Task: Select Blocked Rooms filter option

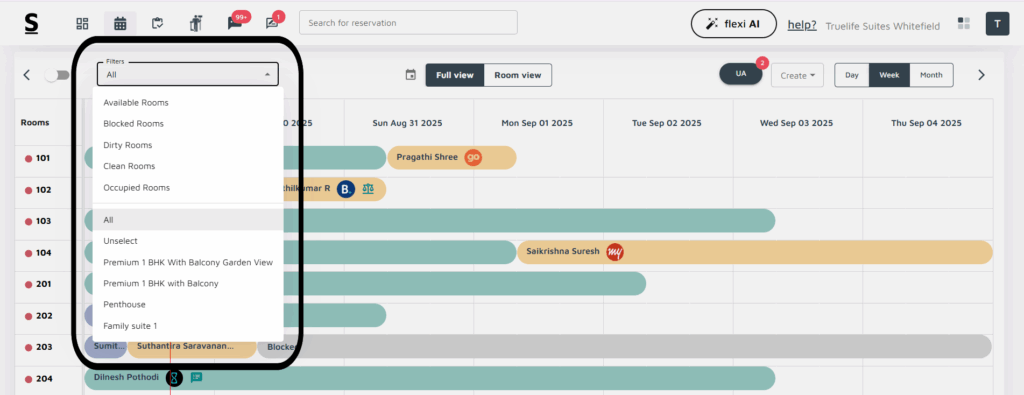Action: point(188,123)
